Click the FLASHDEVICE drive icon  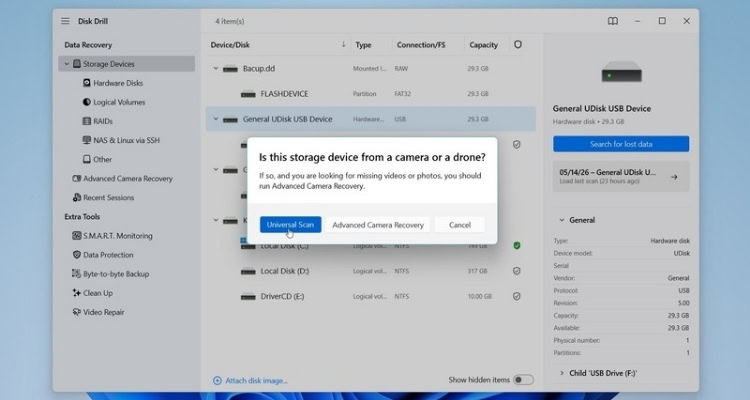point(248,94)
